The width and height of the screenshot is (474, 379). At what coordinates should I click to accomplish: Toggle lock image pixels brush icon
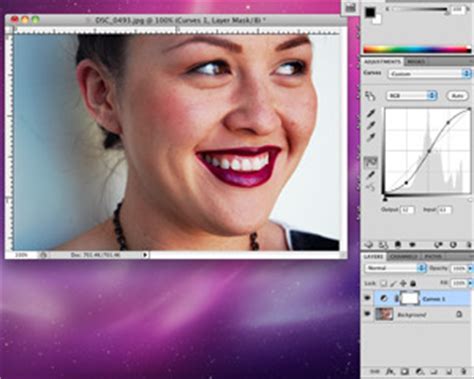[x=393, y=284]
